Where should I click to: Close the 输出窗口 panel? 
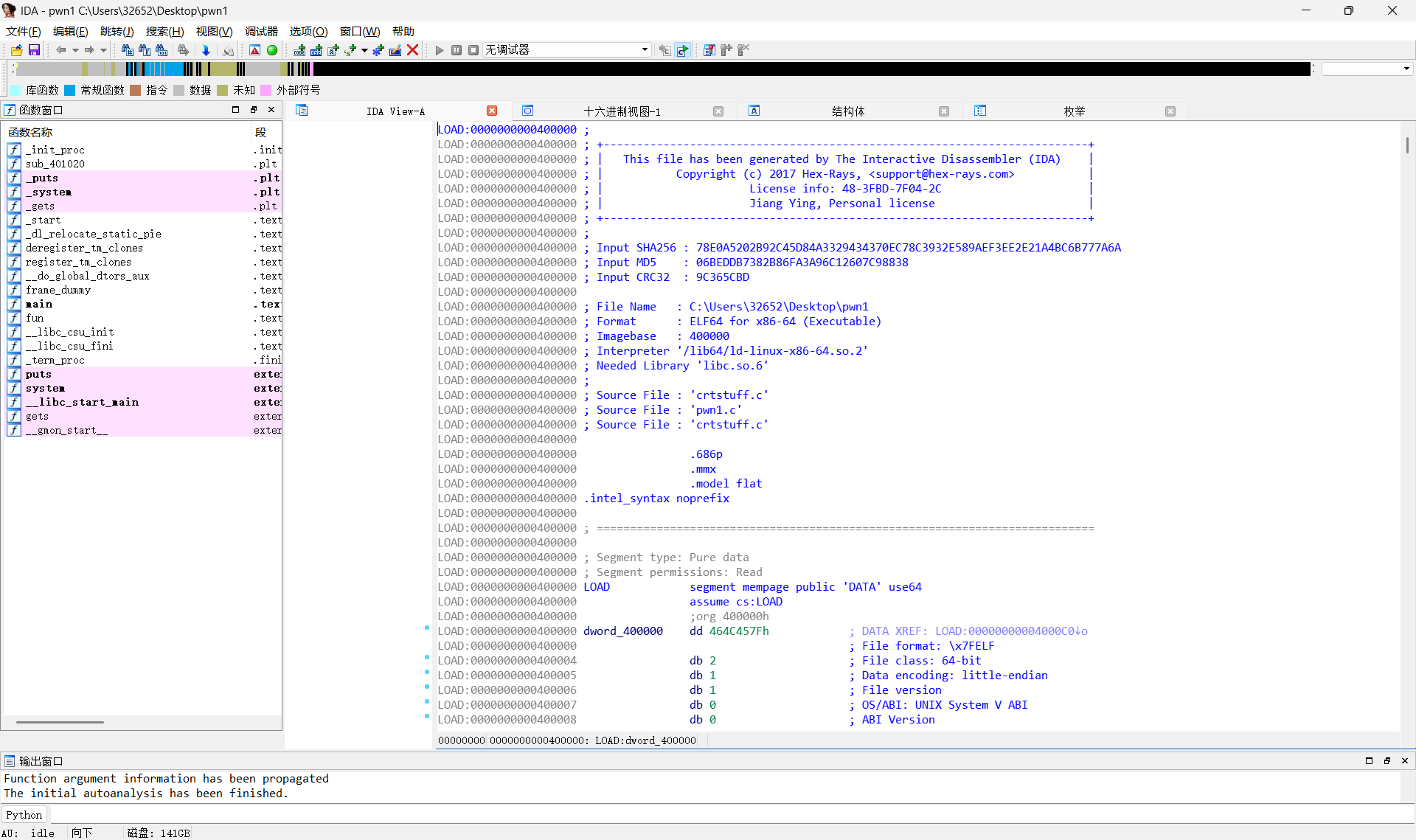[1405, 761]
